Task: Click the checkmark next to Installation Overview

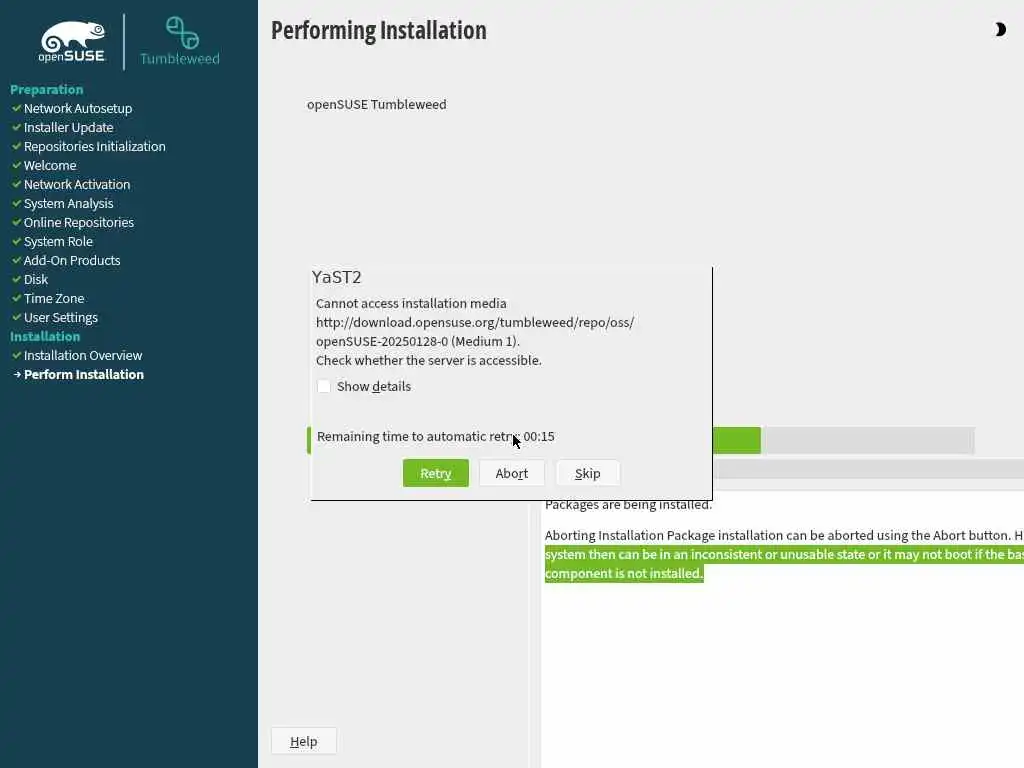Action: click(x=16, y=355)
